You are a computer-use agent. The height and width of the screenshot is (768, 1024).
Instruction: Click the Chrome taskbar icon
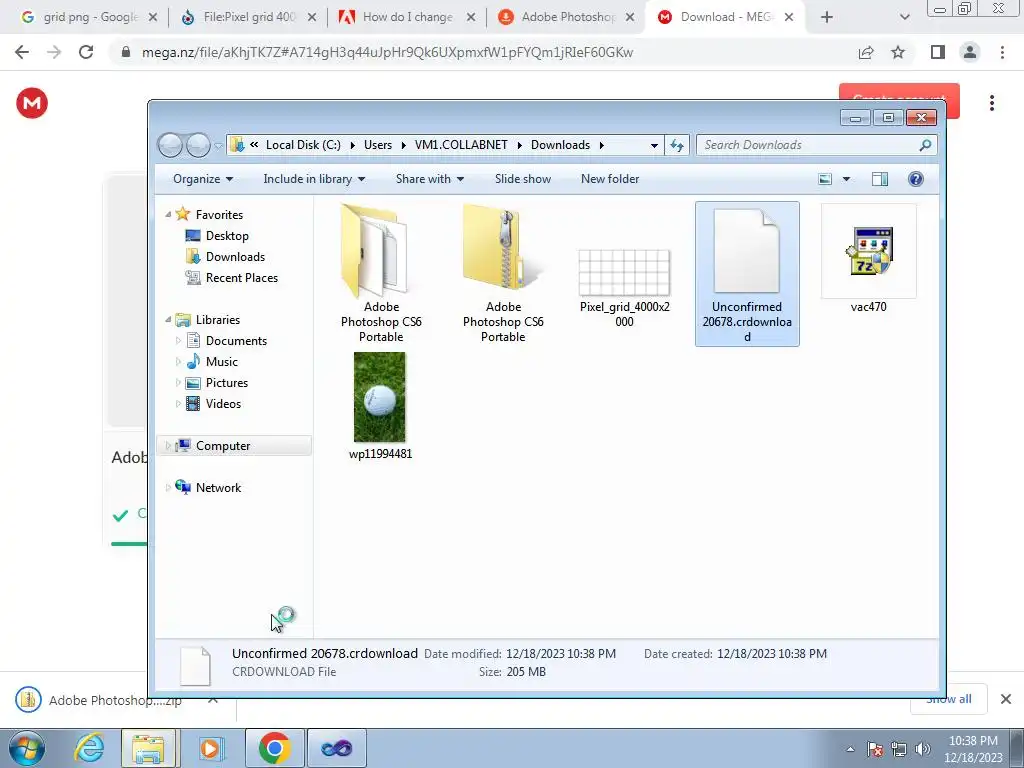tap(274, 748)
